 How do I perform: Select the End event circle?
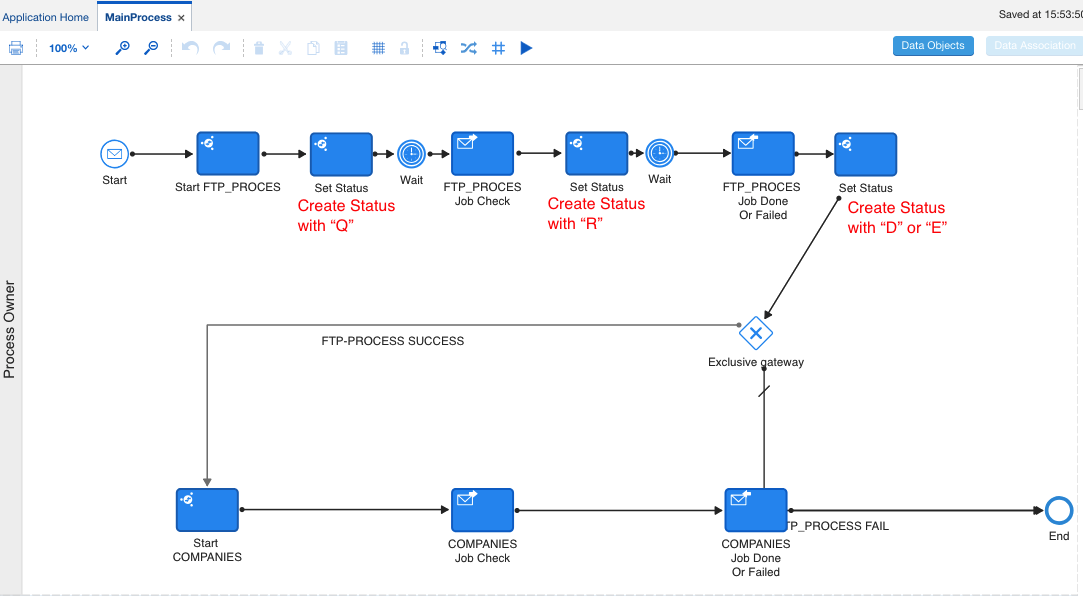point(1058,510)
